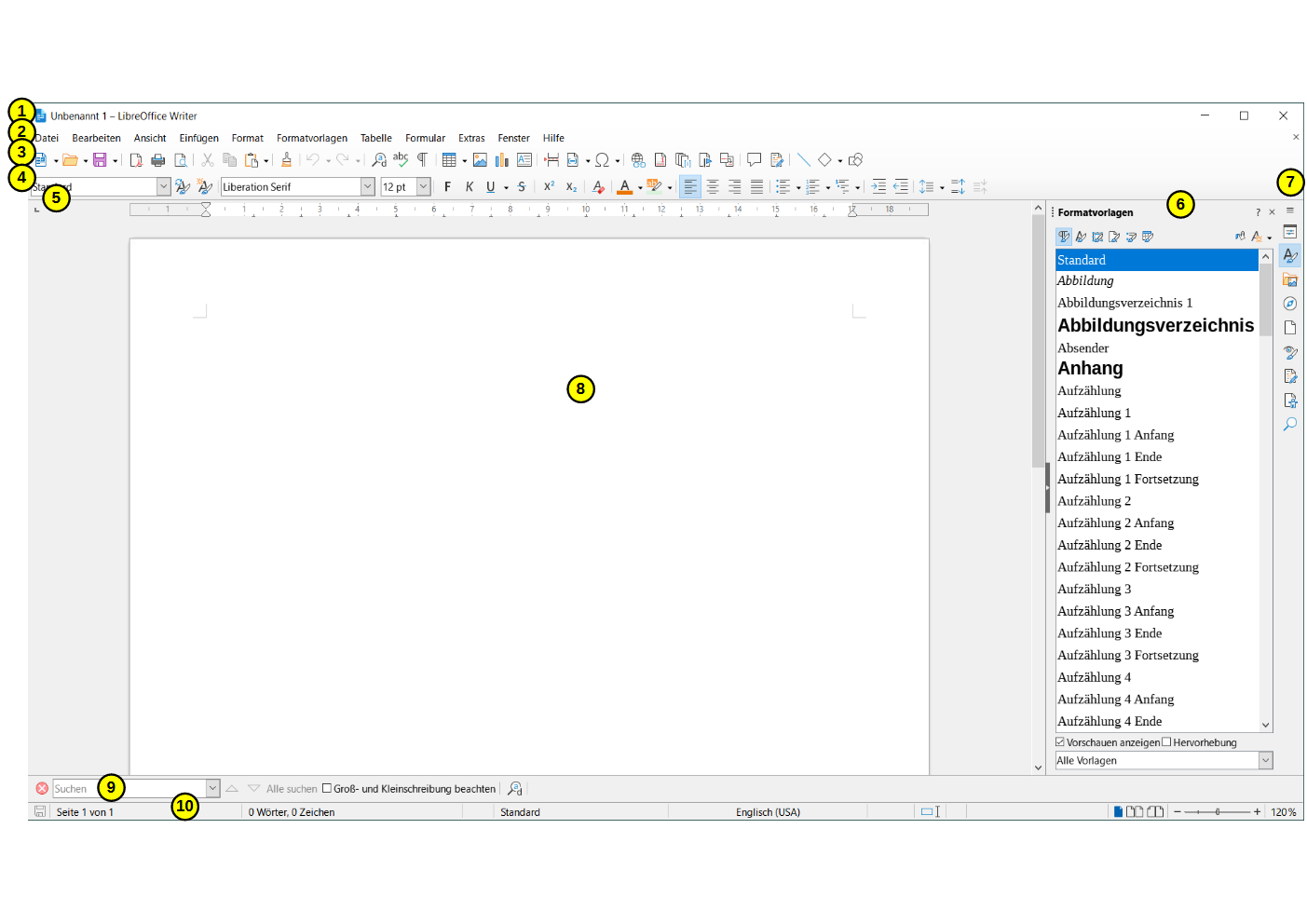
Task: Open Find and Replace from the toolbar
Action: pos(379,160)
